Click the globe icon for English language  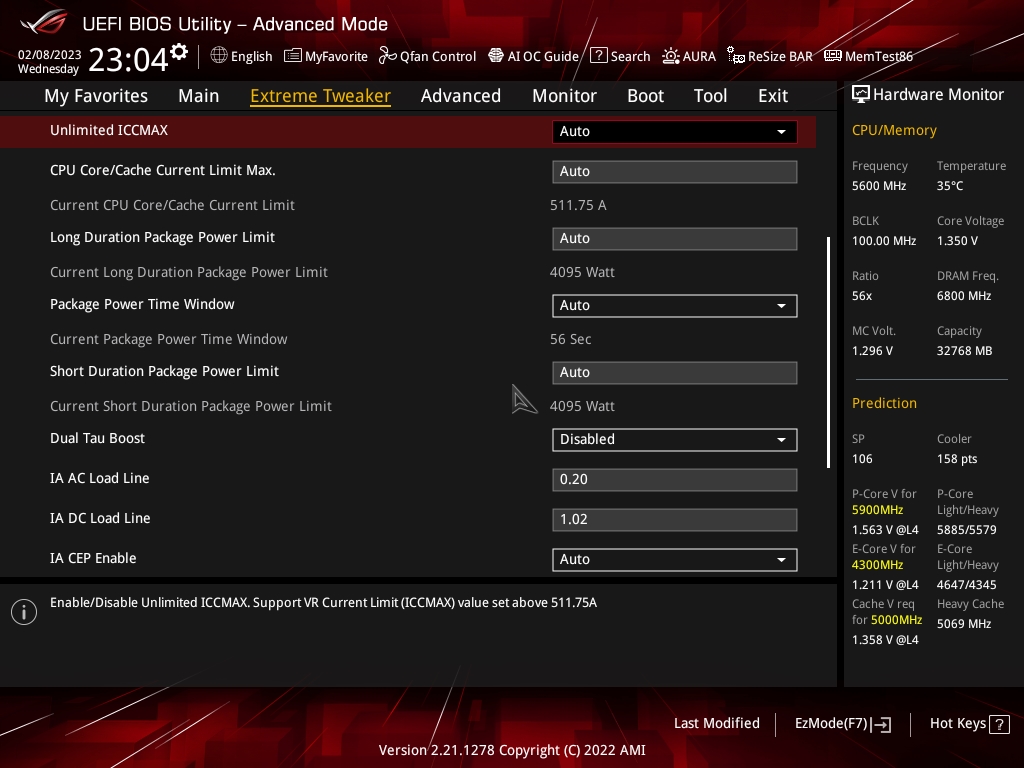[x=219, y=56]
